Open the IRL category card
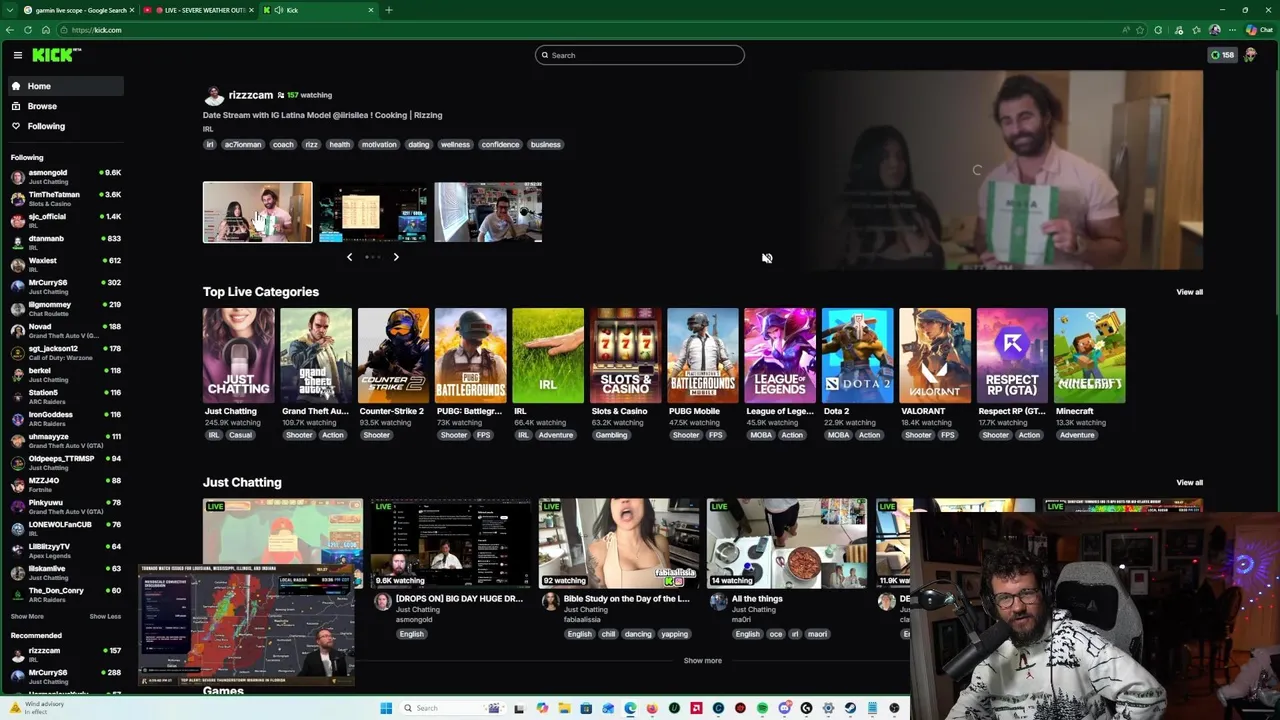 tap(548, 356)
